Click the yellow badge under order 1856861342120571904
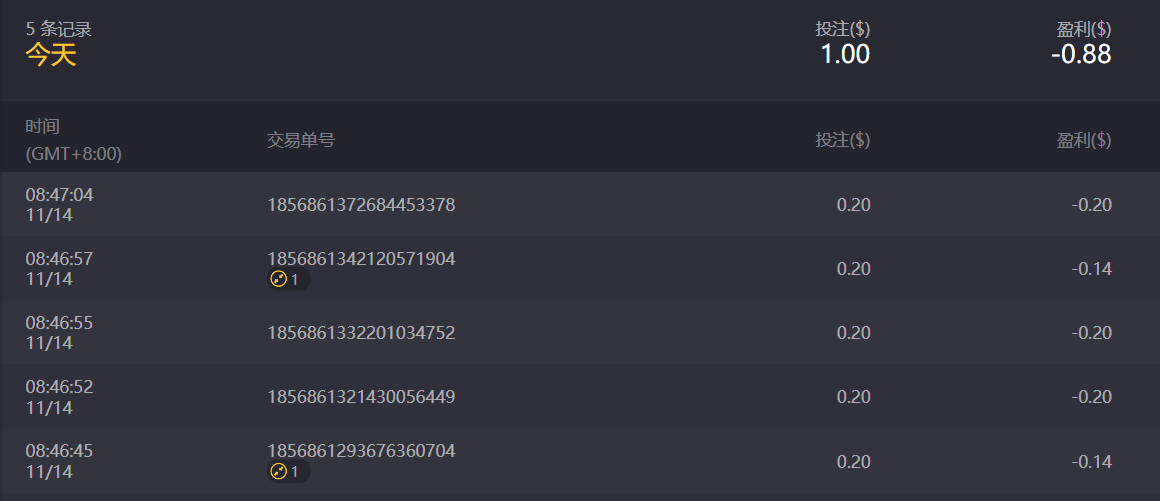The height and width of the screenshot is (501, 1160). coord(287,280)
